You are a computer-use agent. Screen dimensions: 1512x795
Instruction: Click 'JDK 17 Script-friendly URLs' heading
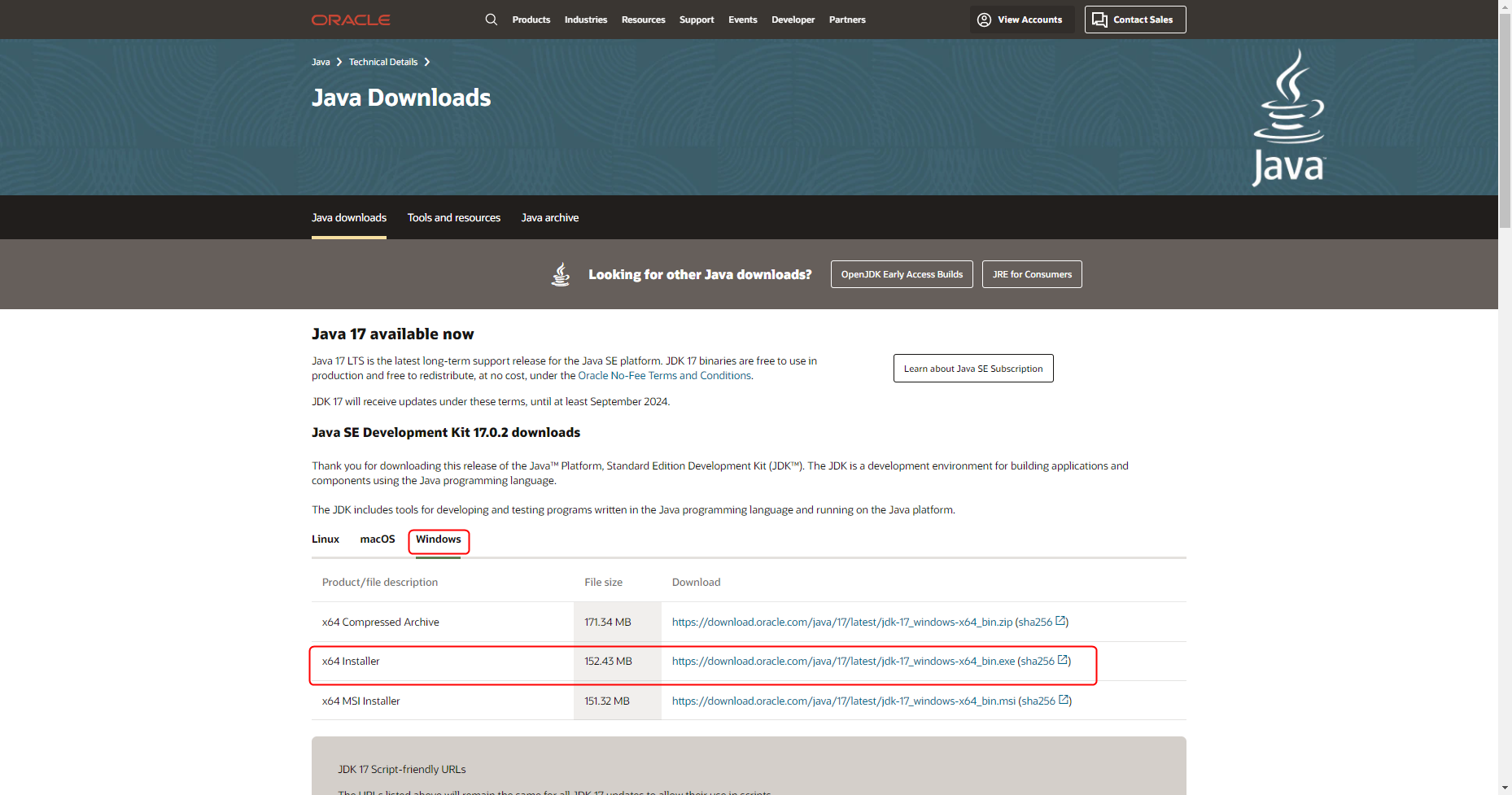coord(402,769)
